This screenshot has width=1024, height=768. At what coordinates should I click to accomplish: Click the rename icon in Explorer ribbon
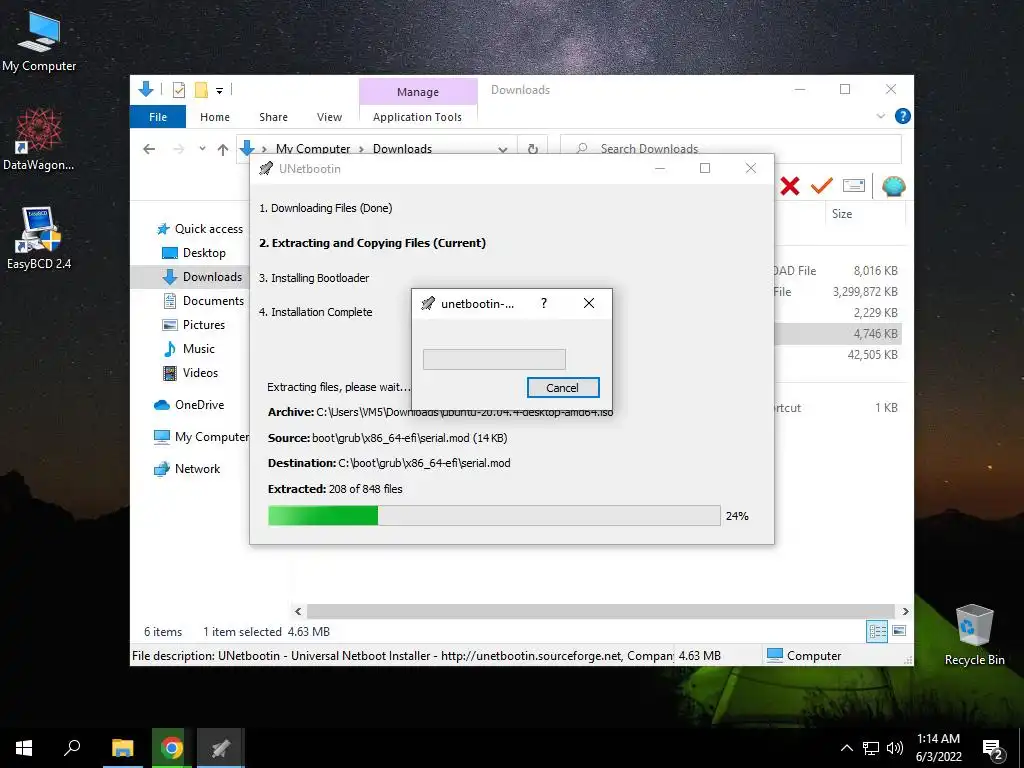(x=854, y=186)
